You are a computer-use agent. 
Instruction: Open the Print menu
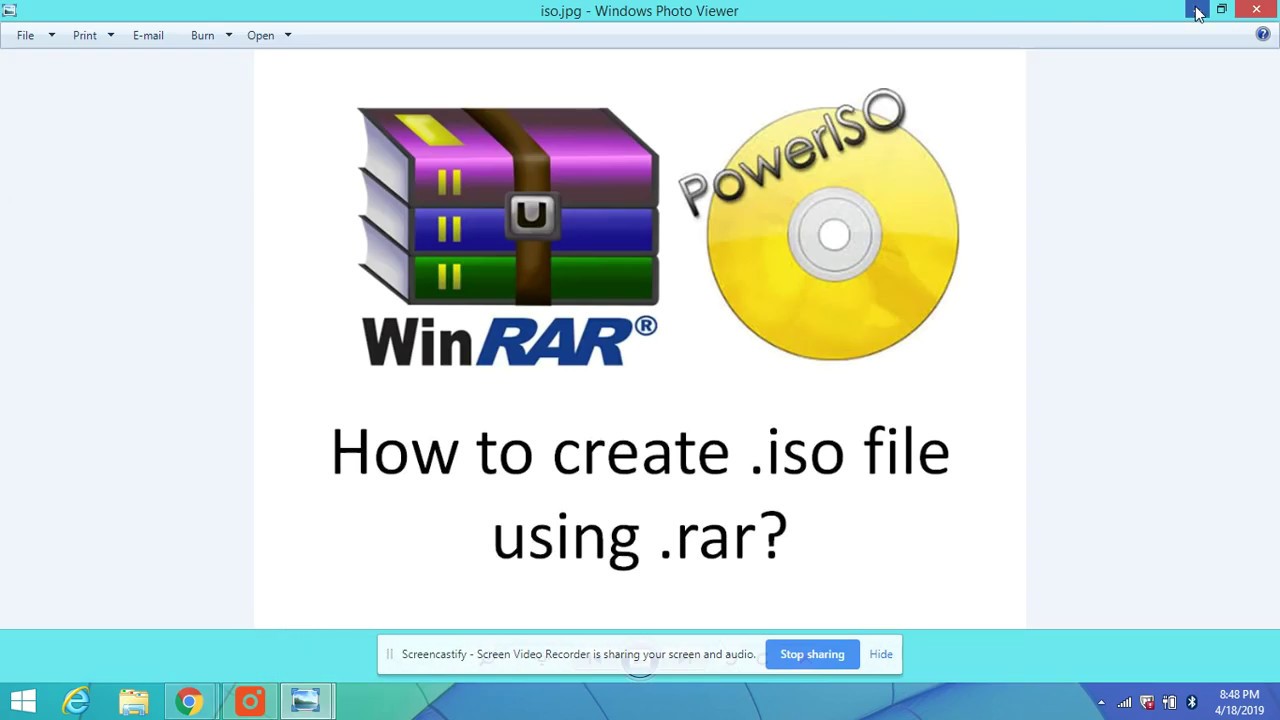point(85,36)
